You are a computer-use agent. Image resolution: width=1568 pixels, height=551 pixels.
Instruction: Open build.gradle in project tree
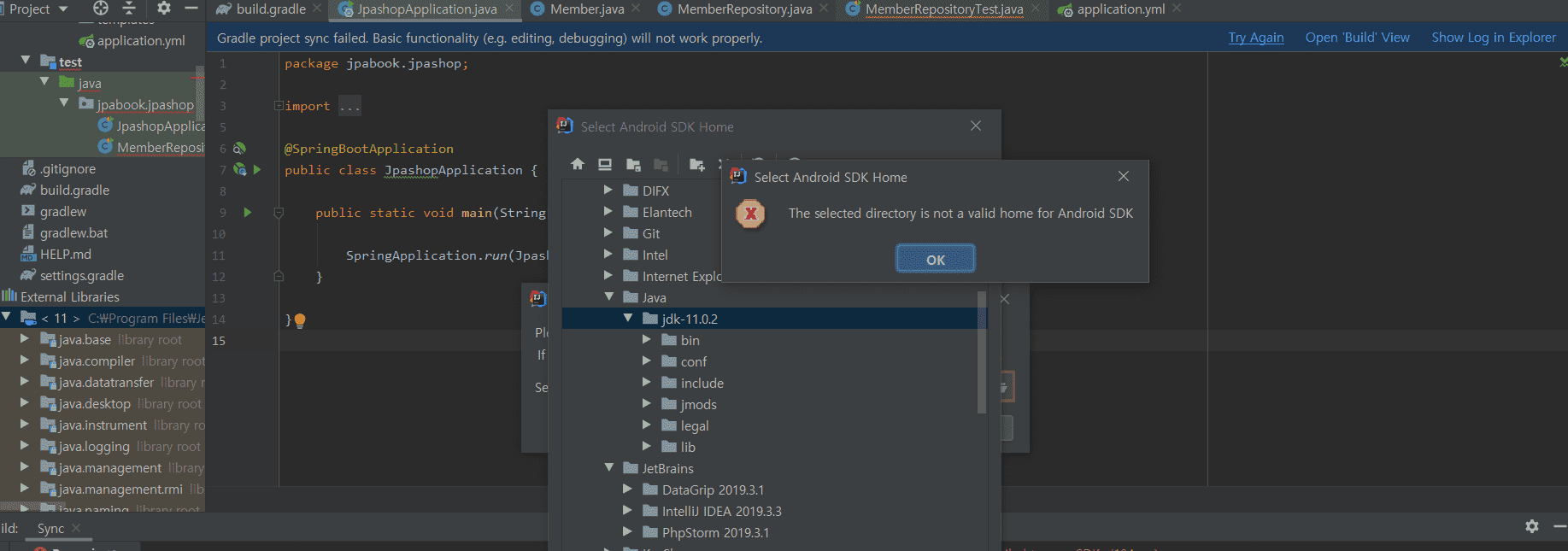[x=65, y=190]
